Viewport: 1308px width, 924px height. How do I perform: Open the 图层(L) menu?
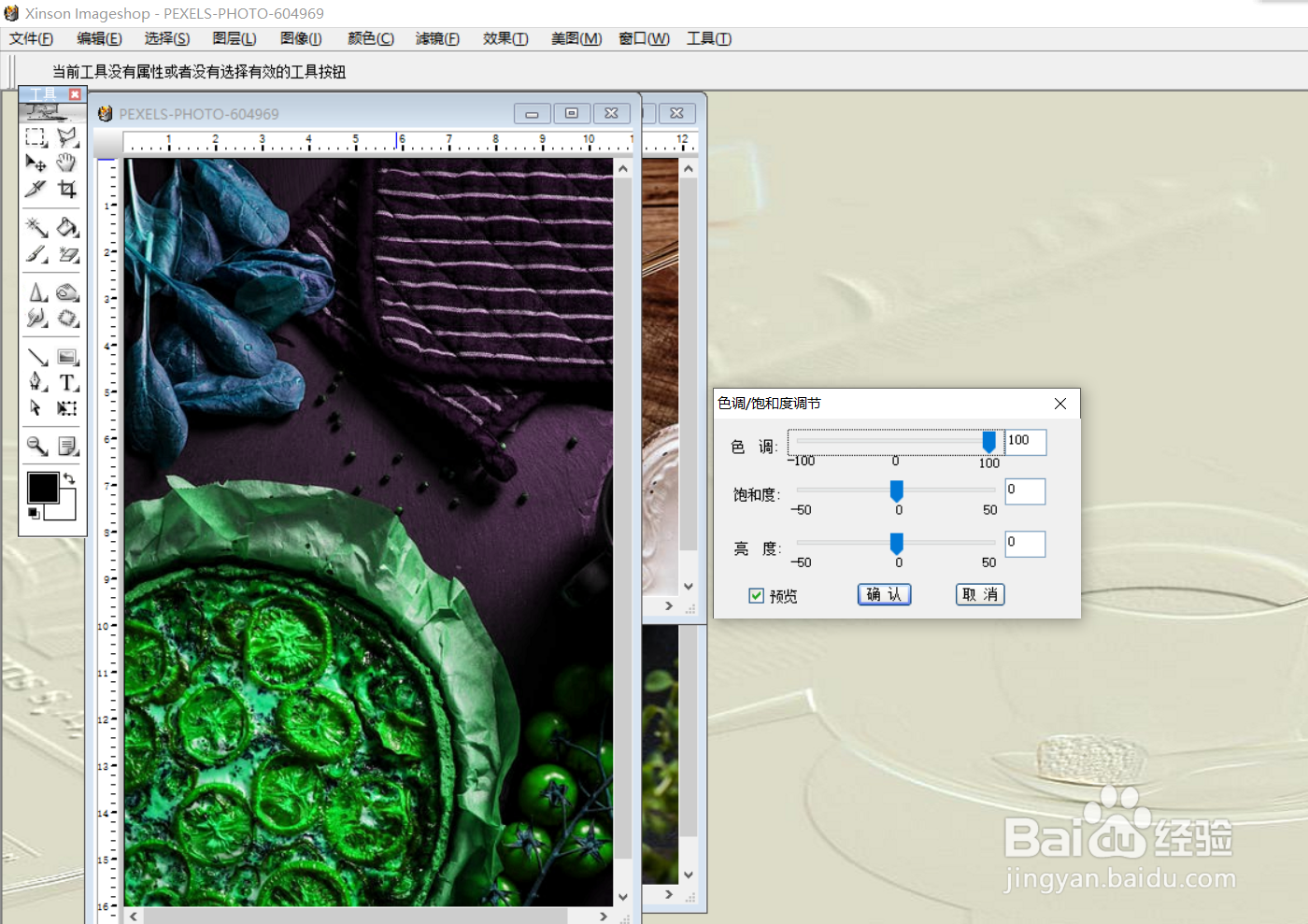coord(235,38)
